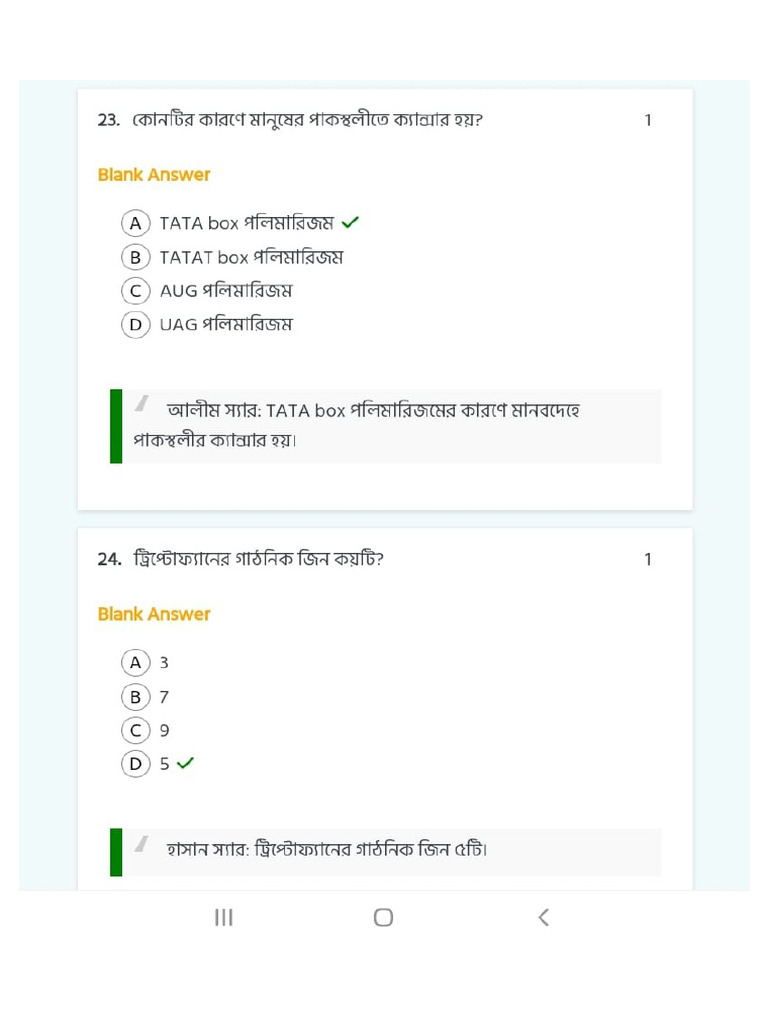Choose option C AUG answer
Viewport: 768px width, 1024px height.
(x=135, y=291)
